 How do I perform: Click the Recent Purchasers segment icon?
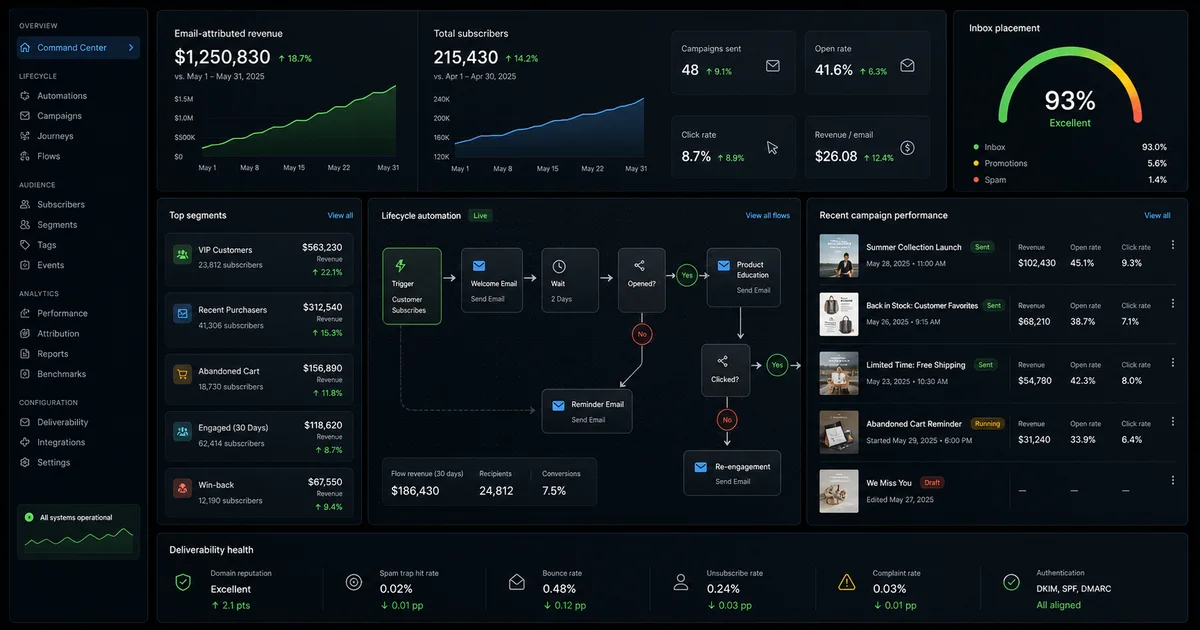[182, 314]
